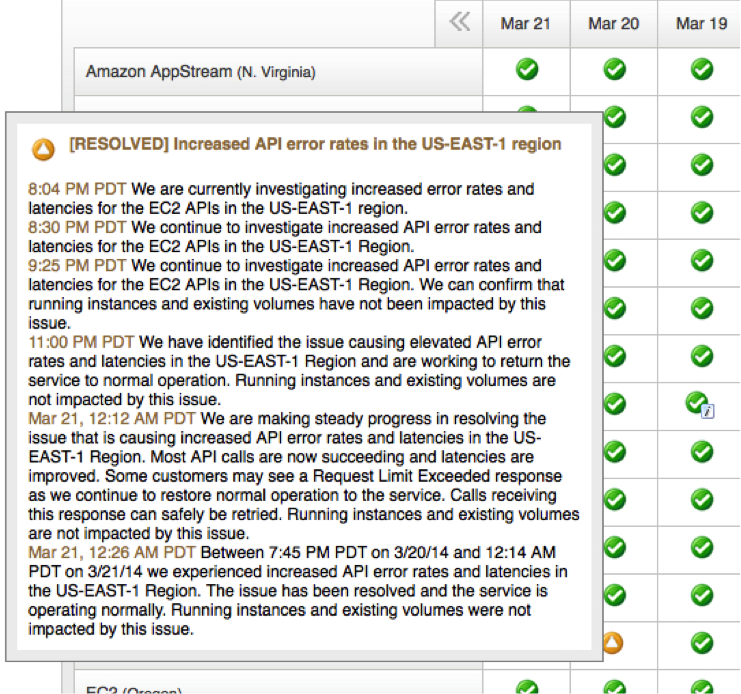Image resolution: width=741 pixels, height=694 pixels.
Task: Click the 'Mar 21, 12:12 AM PDT' timestamp
Action: [x=112, y=419]
